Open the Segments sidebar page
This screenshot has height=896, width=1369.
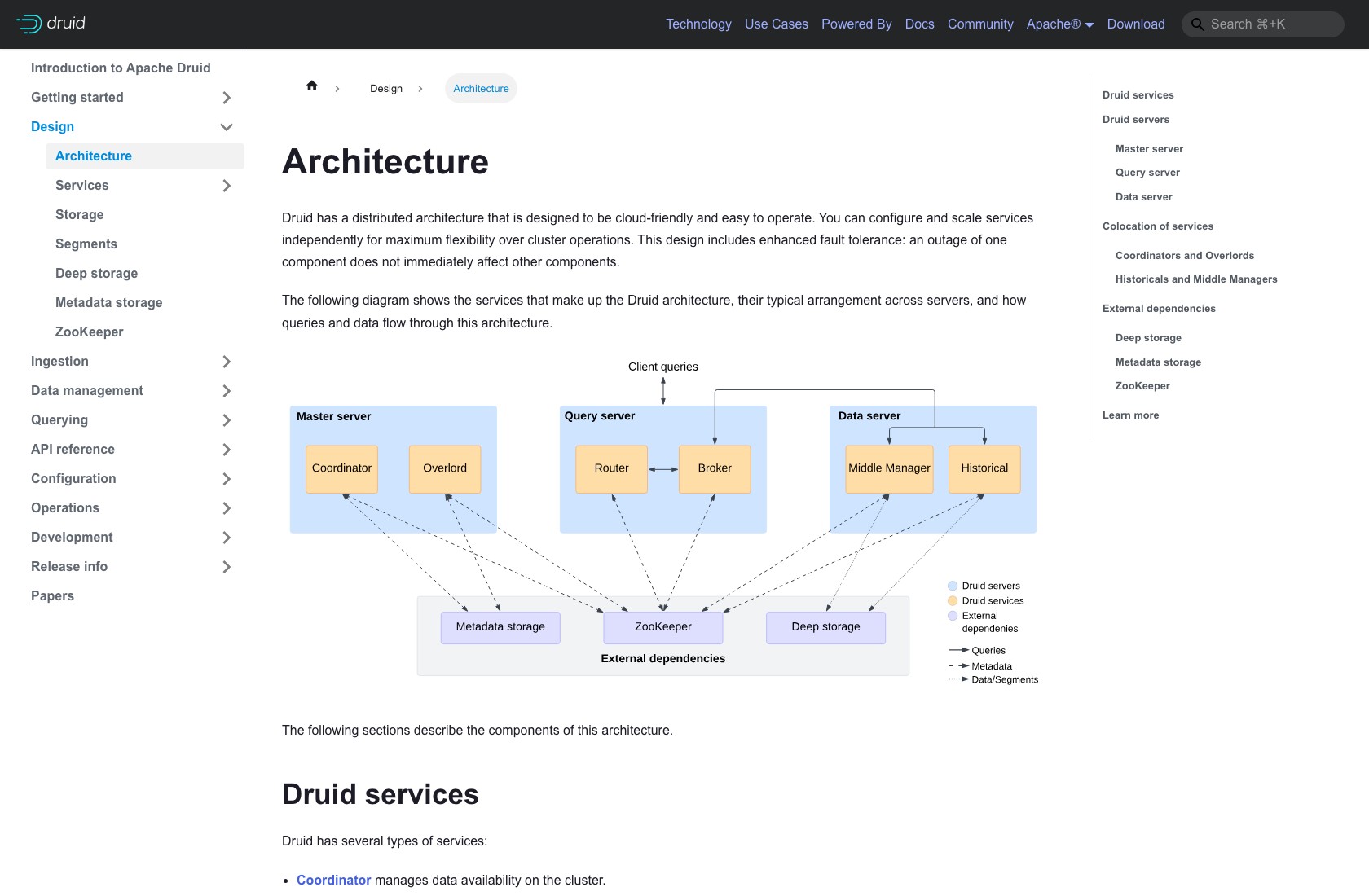point(86,244)
